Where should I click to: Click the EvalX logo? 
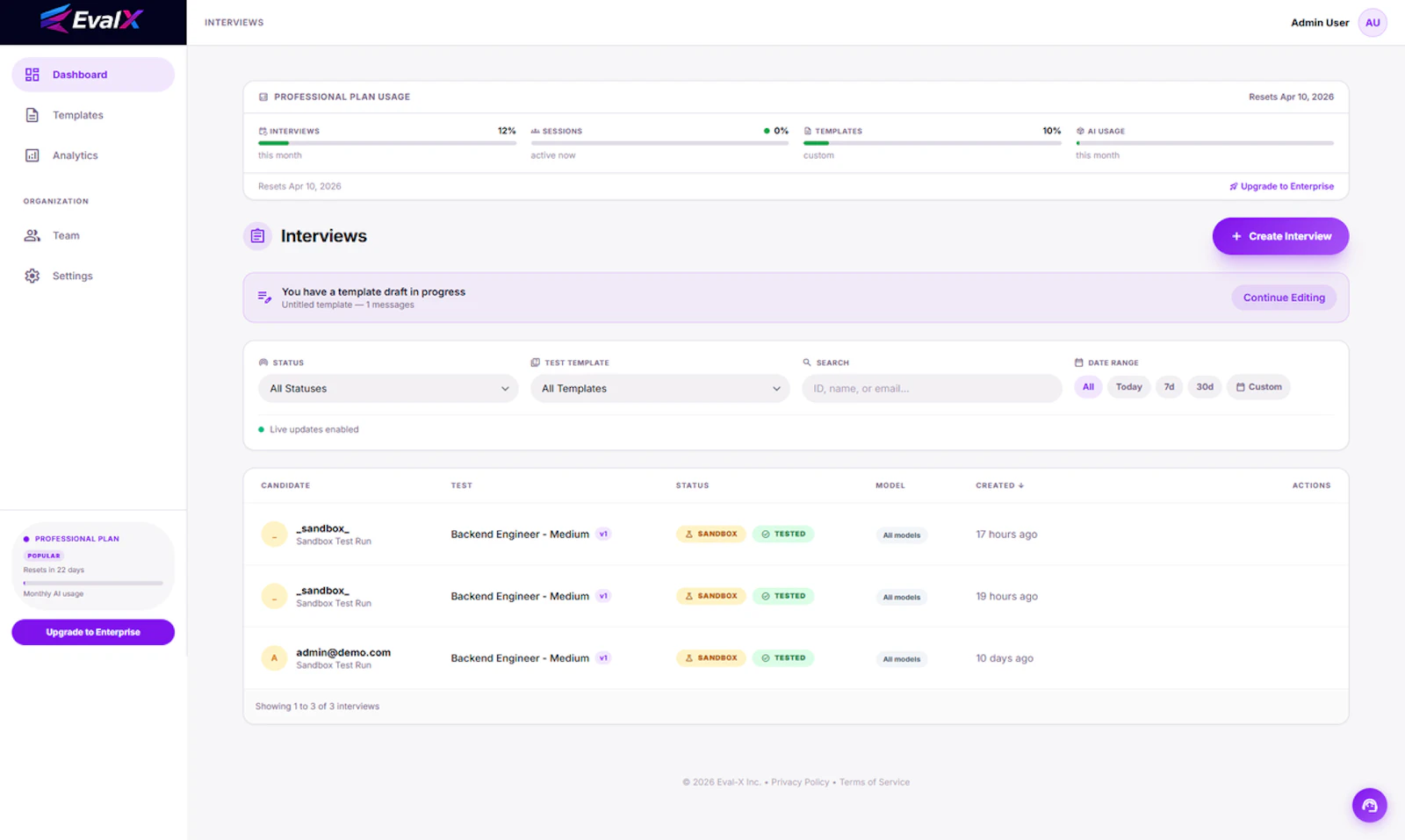pos(91,18)
